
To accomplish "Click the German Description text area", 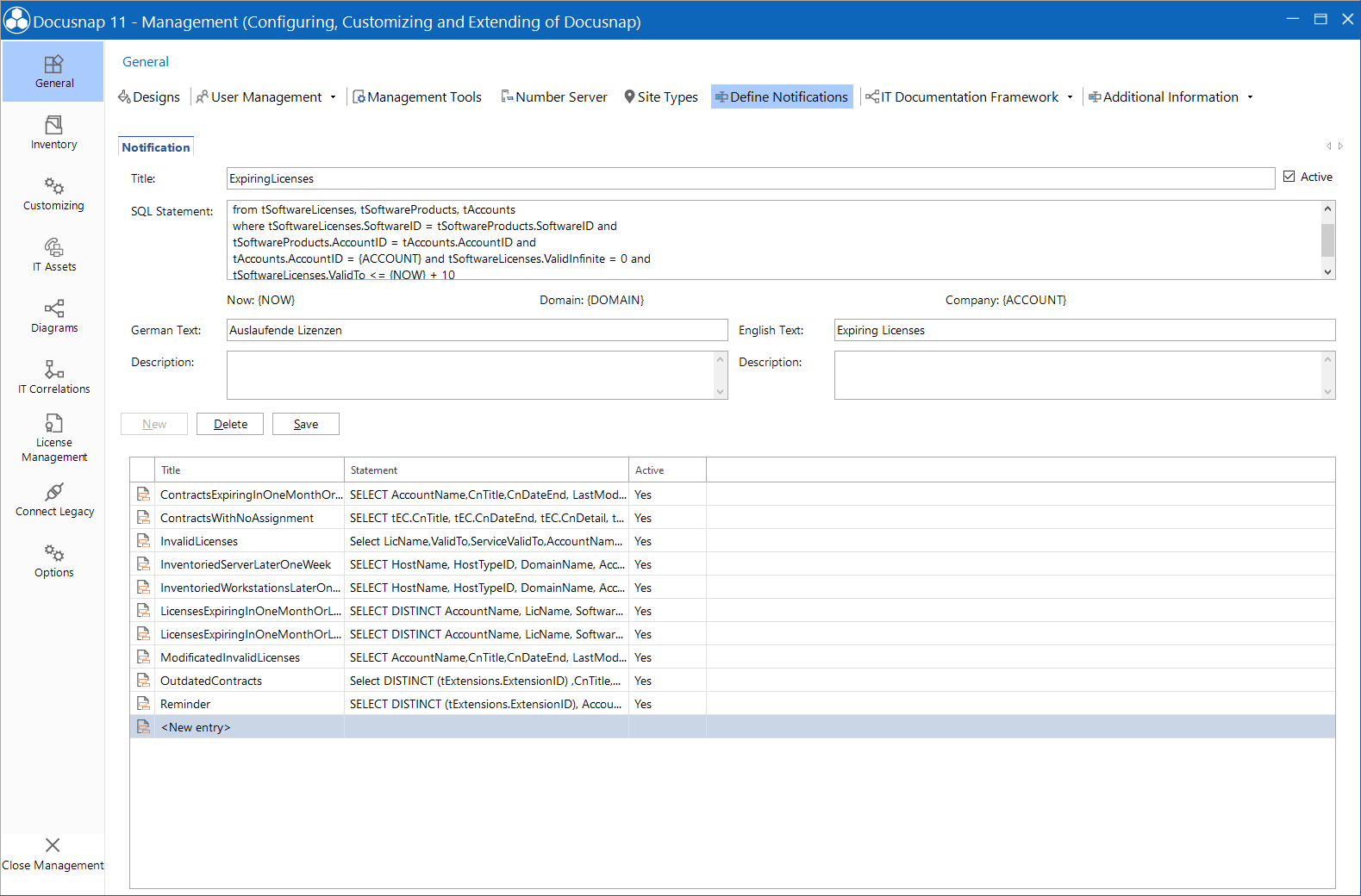I will pyautogui.click(x=471, y=375).
